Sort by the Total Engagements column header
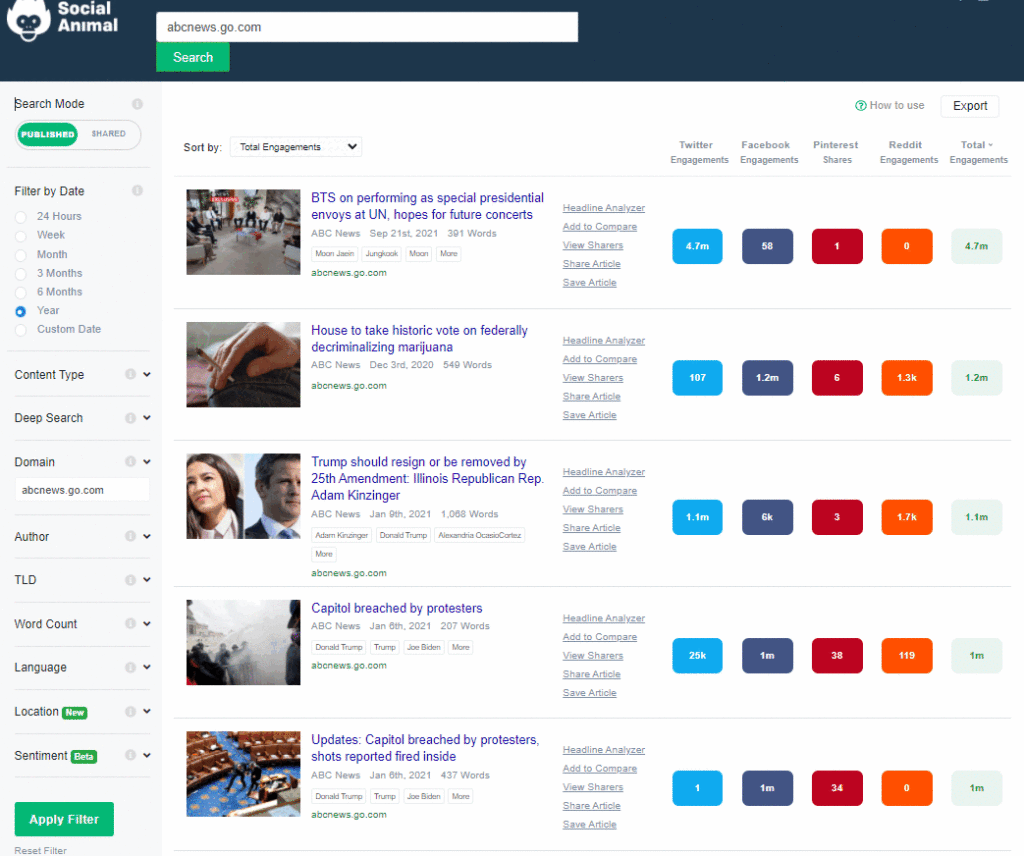Image resolution: width=1024 pixels, height=856 pixels. [978, 152]
